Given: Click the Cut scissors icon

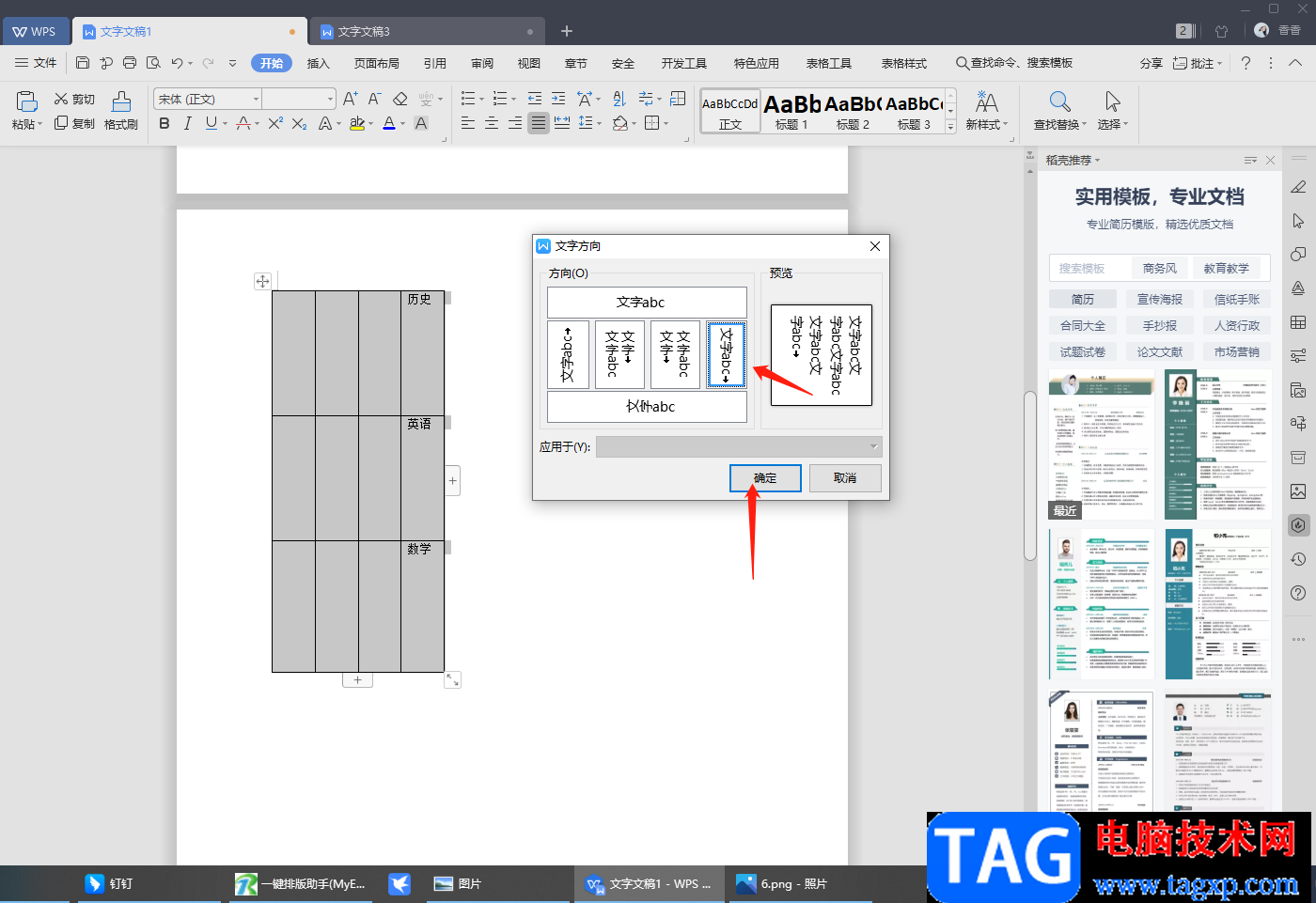Looking at the screenshot, I should coord(61,99).
